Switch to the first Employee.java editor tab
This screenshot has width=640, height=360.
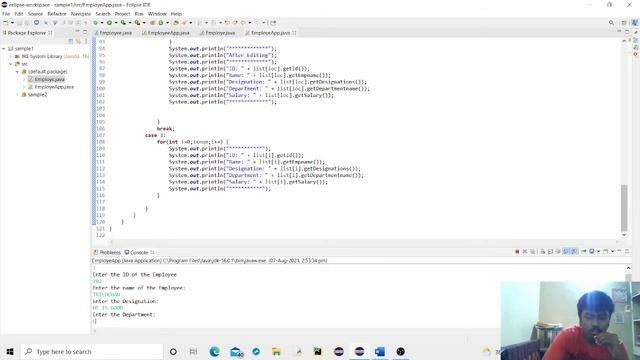pyautogui.click(x=113, y=33)
